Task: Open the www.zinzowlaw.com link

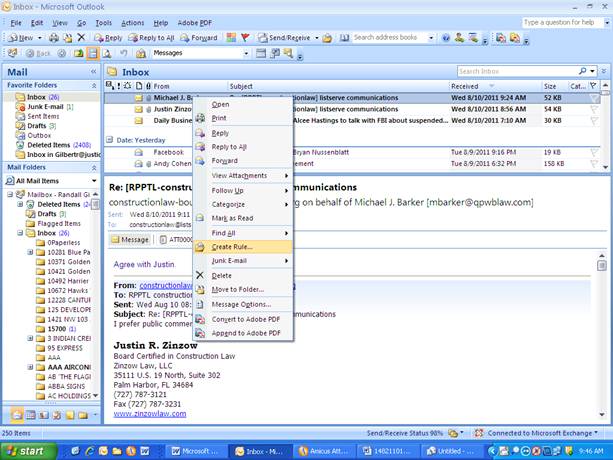Action: (150, 413)
